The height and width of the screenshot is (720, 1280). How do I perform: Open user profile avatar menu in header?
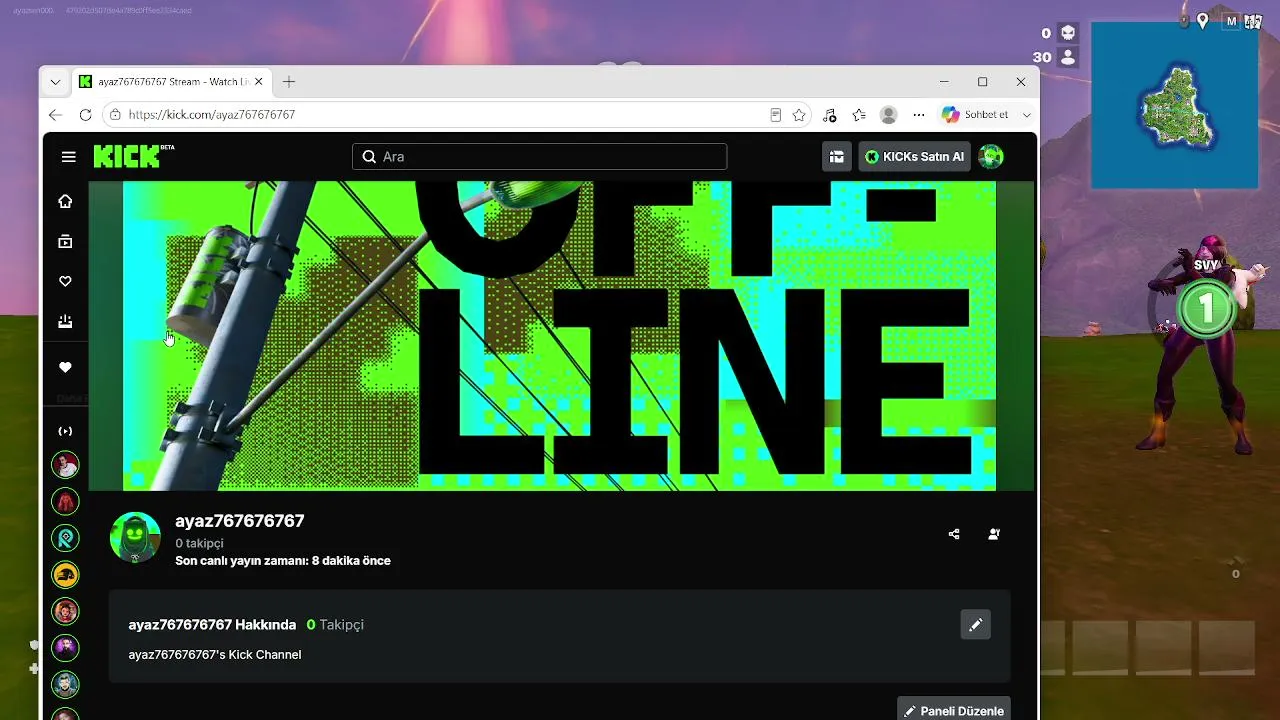(x=990, y=157)
